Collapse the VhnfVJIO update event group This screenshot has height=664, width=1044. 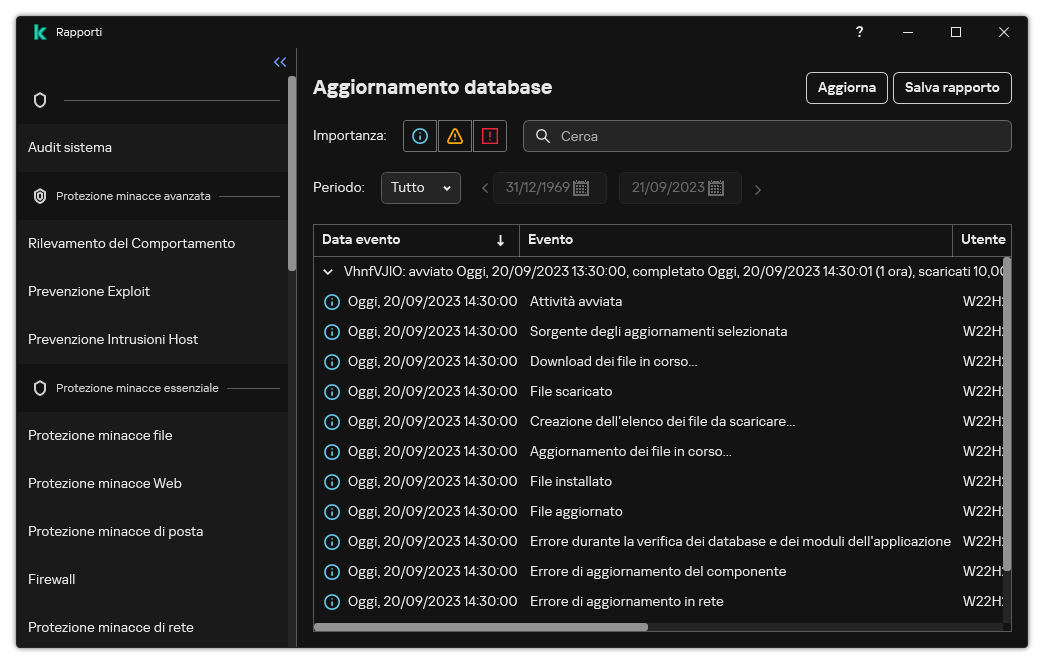pyautogui.click(x=327, y=271)
